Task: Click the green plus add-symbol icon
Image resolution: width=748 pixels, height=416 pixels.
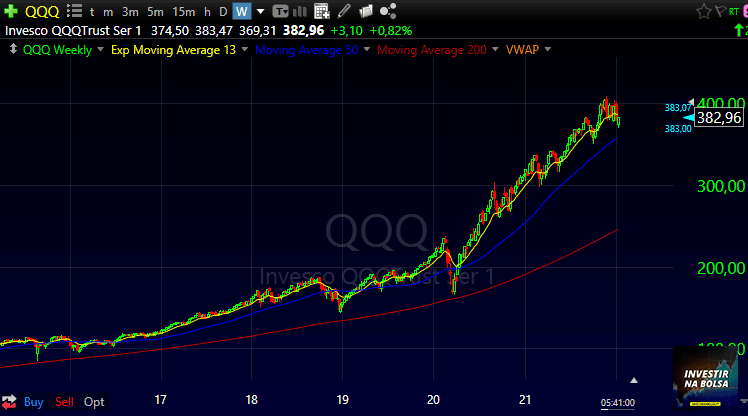Action: [x=10, y=11]
